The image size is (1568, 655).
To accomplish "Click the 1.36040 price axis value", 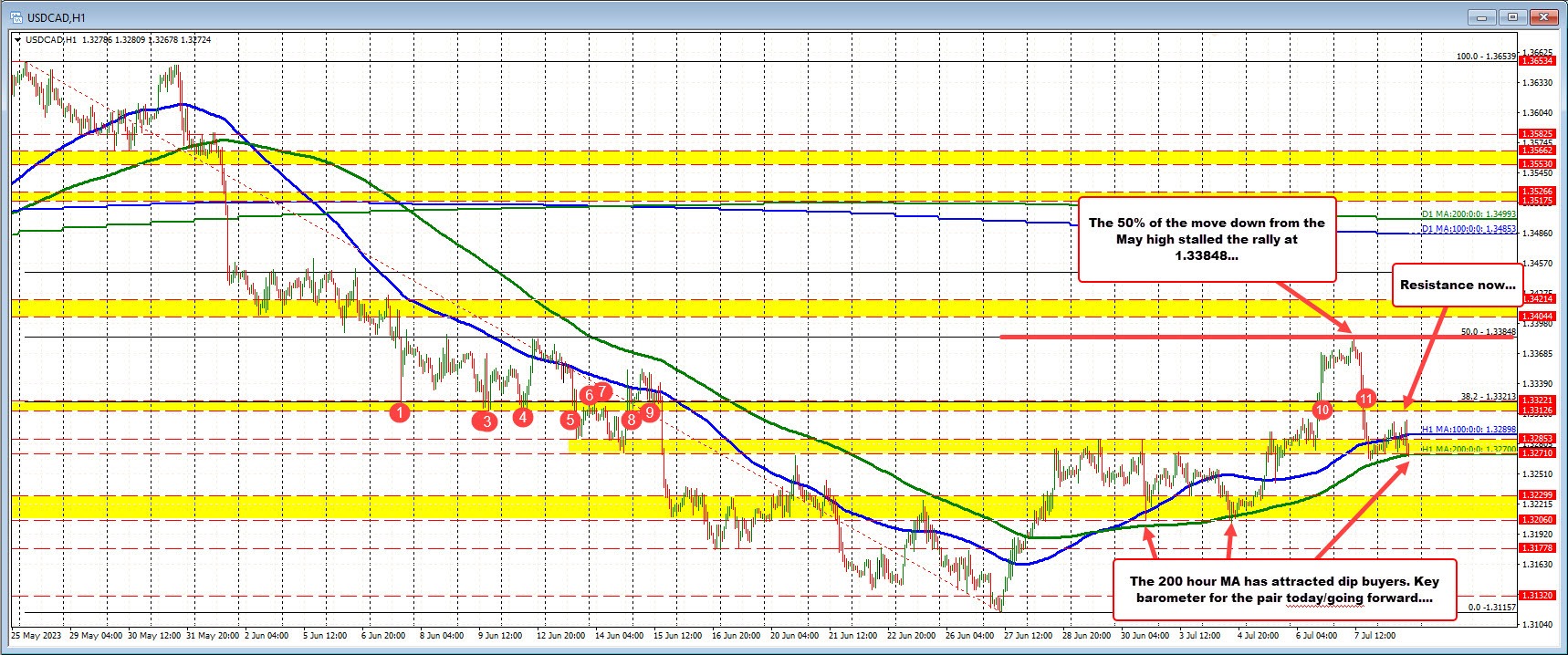I will pos(1537,113).
